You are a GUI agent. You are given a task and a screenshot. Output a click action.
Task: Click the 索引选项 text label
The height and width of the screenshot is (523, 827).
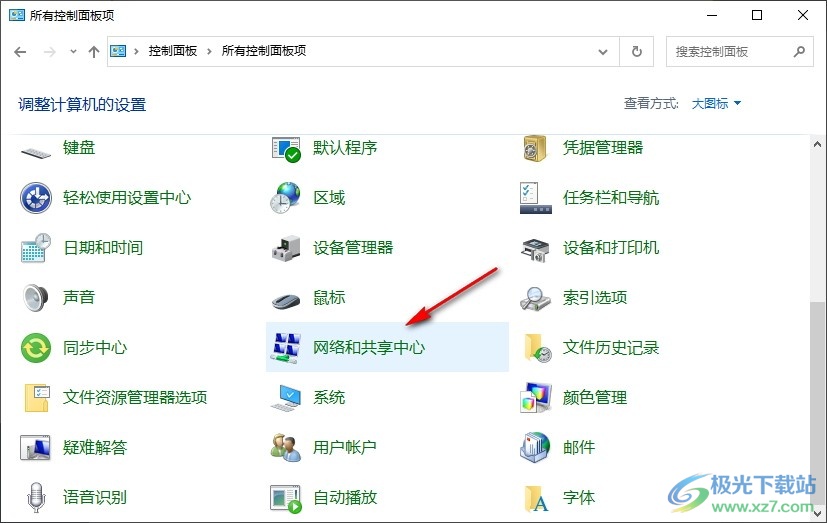click(x=595, y=298)
